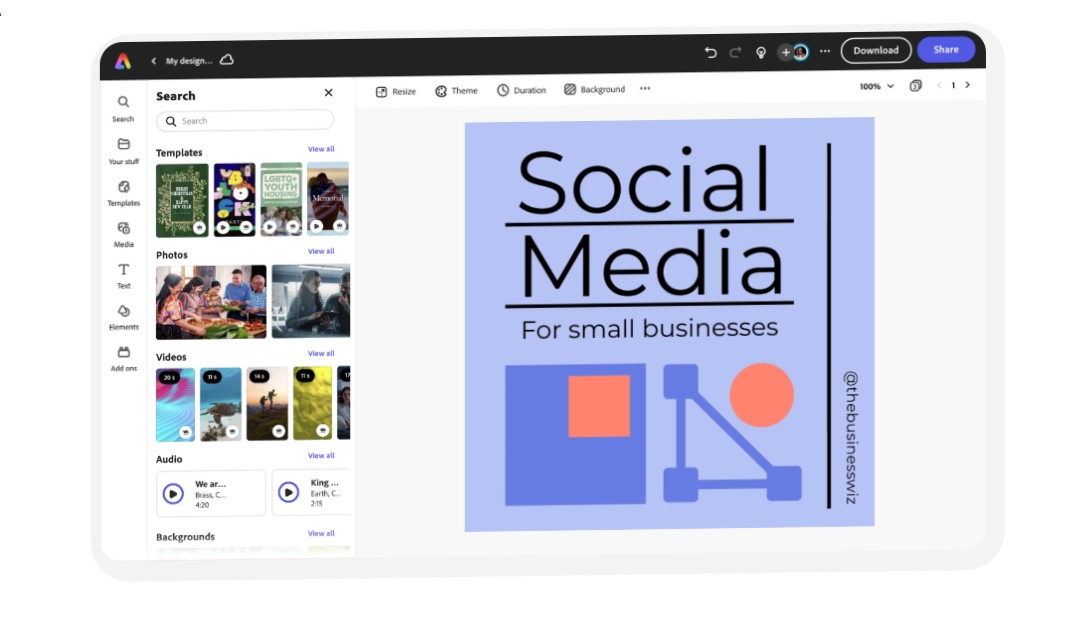1090x640 pixels.
Task: Open Your stuff from the sidebar
Action: [123, 147]
